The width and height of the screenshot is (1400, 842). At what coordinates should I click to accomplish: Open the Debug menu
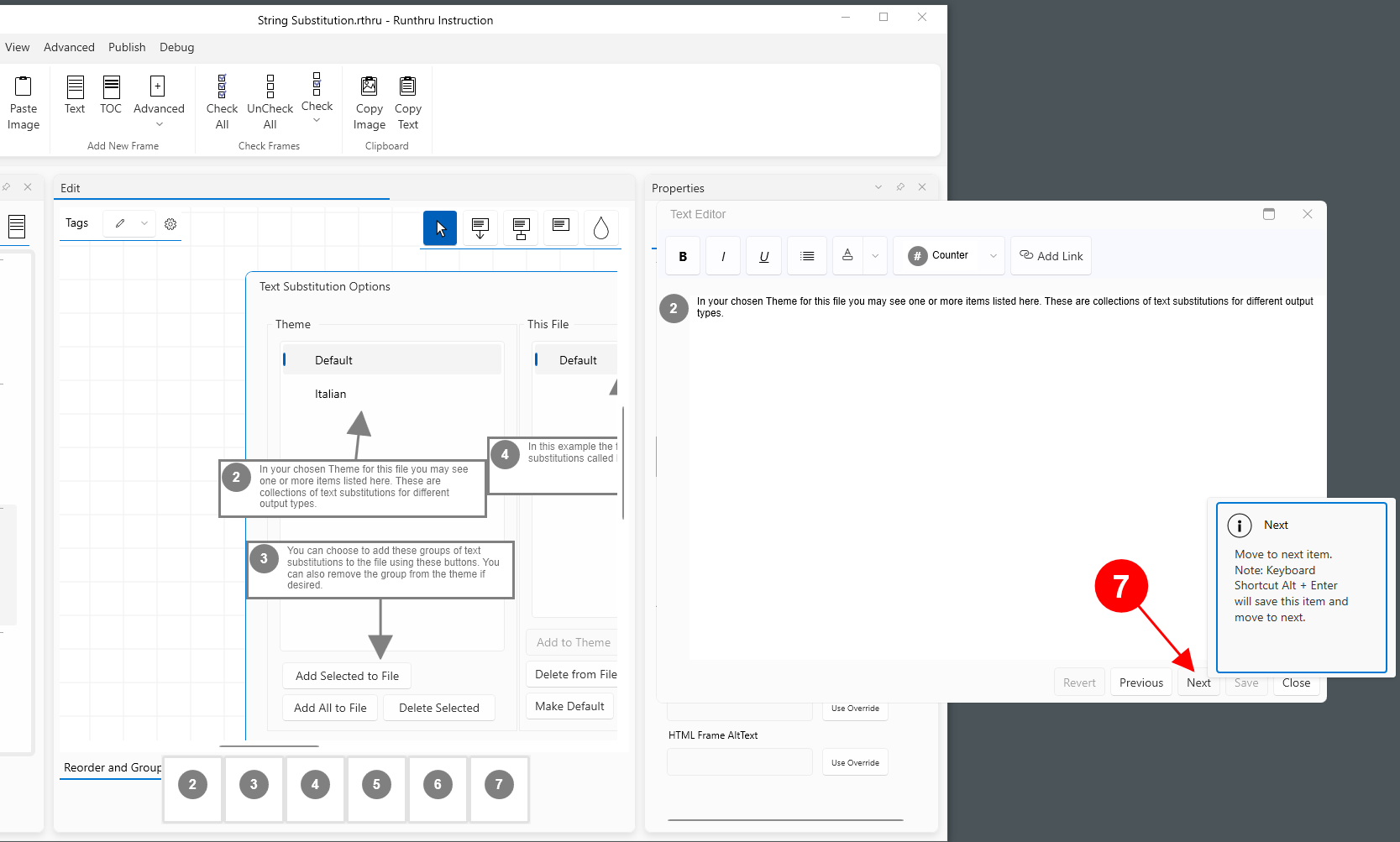(176, 47)
